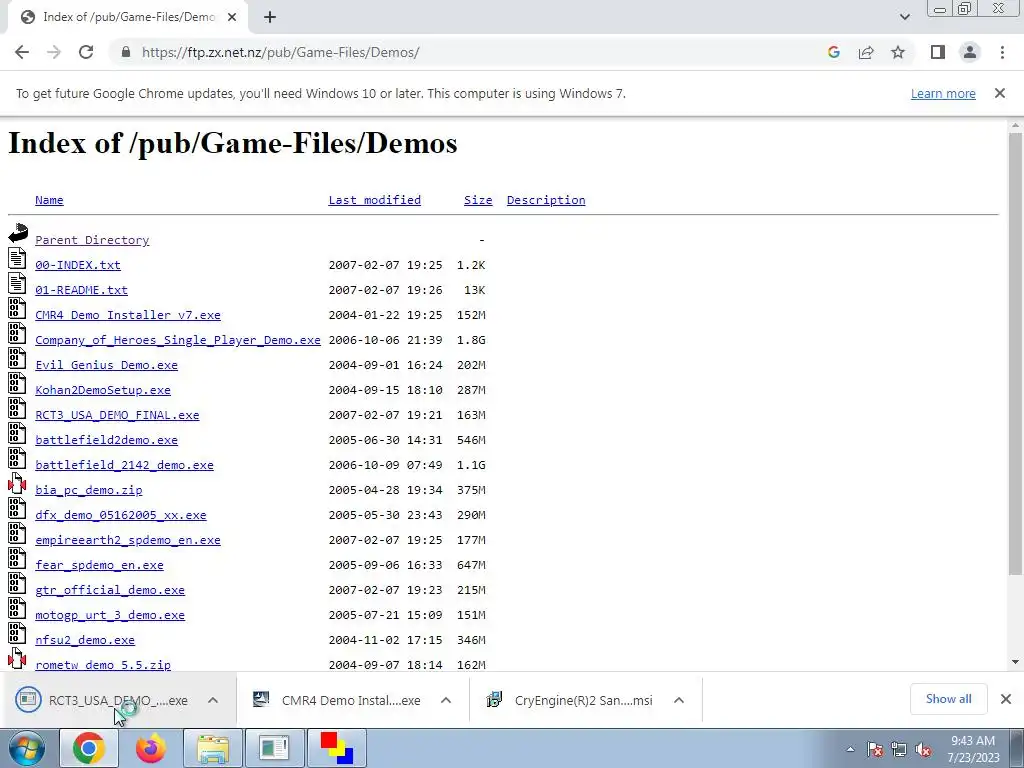Click the page vertical scrollbar thumb
This screenshot has width=1024, height=768.
coord(1015,353)
